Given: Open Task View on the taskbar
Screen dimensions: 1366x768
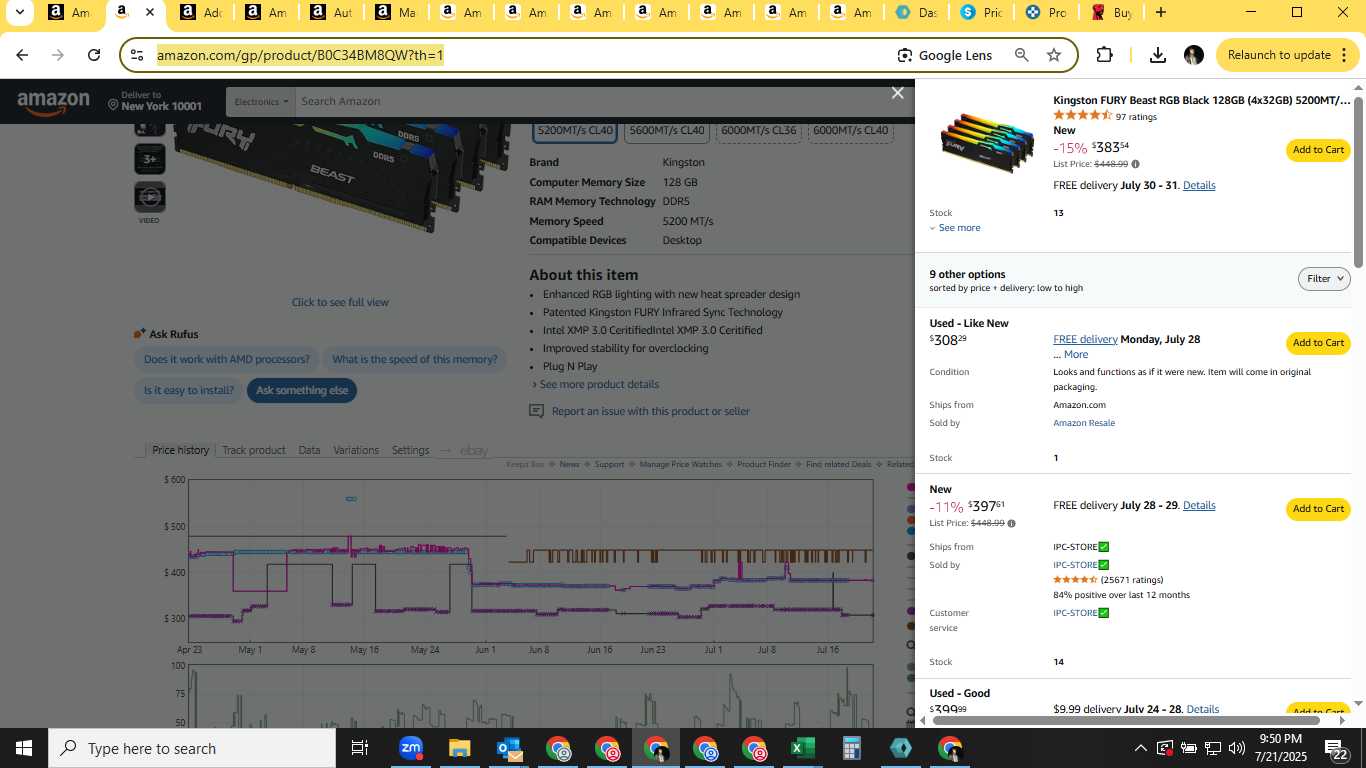Looking at the screenshot, I should tap(360, 748).
